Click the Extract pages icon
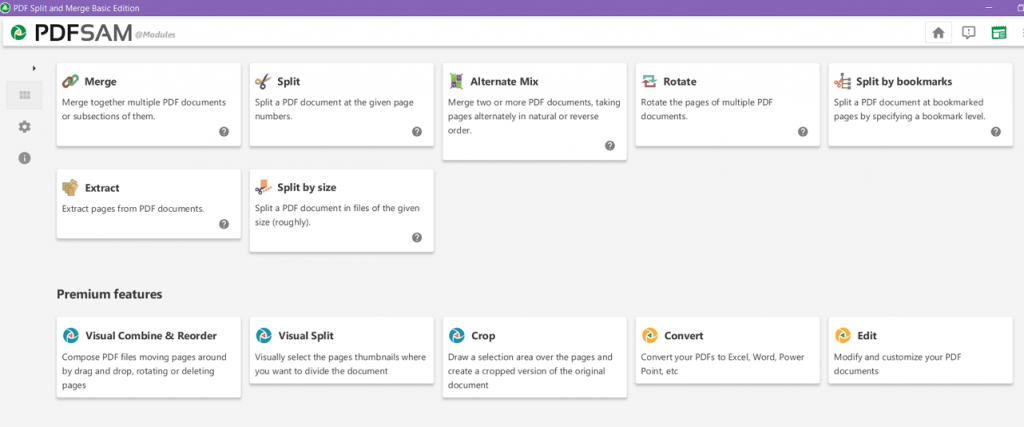The image size is (1024, 427). [x=70, y=188]
